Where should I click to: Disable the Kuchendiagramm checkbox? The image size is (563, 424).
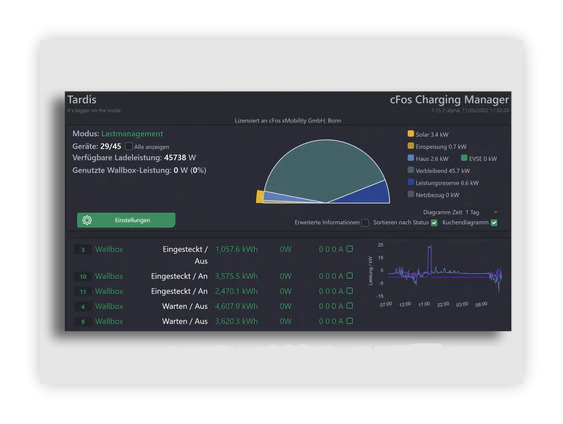(494, 223)
